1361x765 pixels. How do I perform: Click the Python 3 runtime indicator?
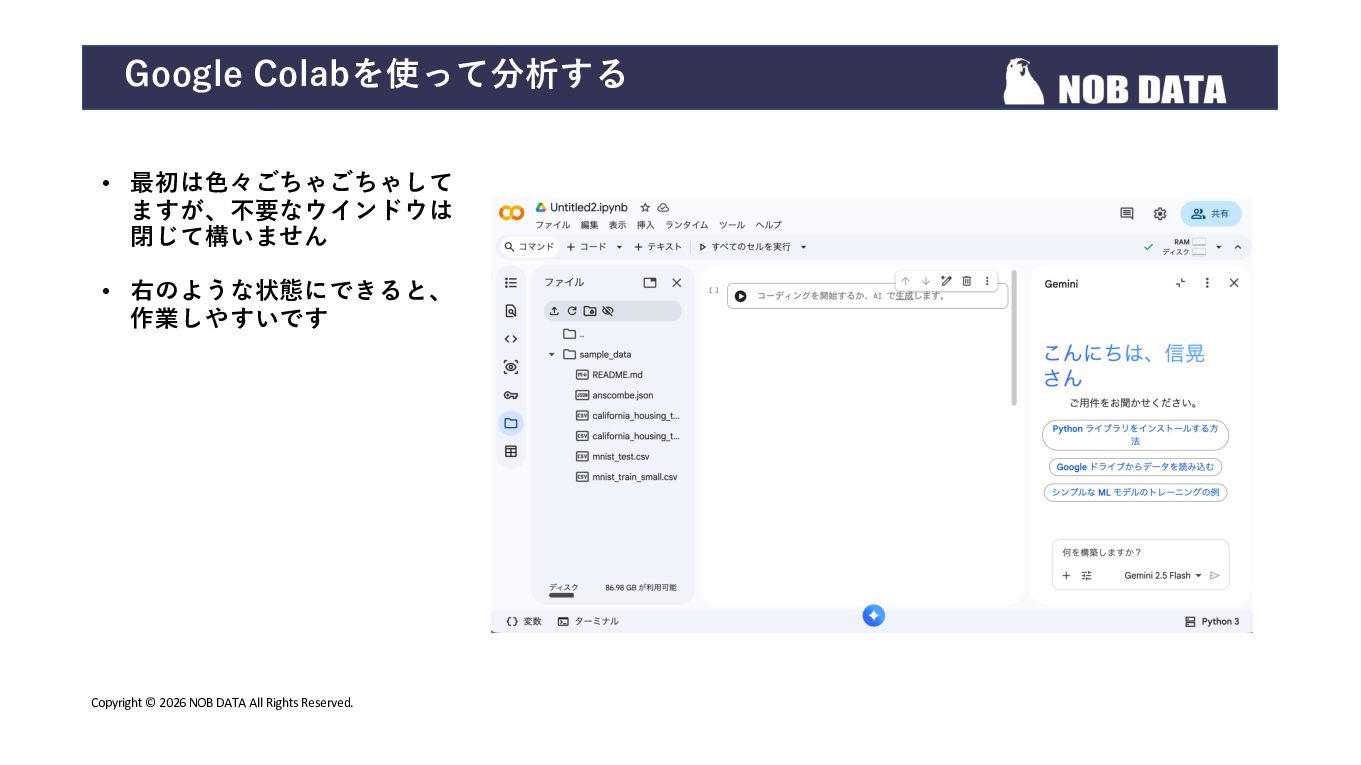tap(1212, 622)
